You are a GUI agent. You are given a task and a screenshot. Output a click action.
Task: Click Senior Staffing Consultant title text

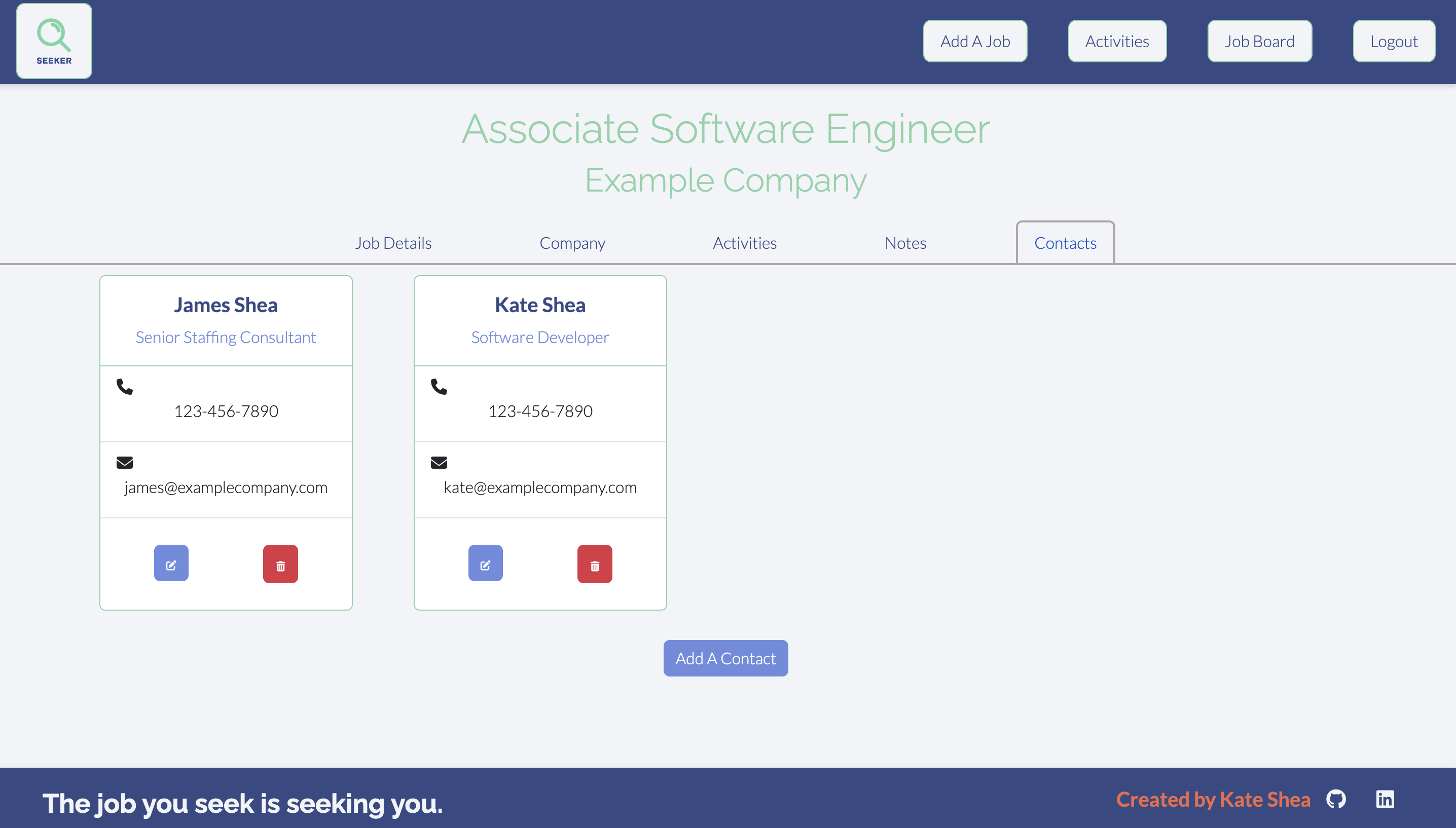pos(226,337)
